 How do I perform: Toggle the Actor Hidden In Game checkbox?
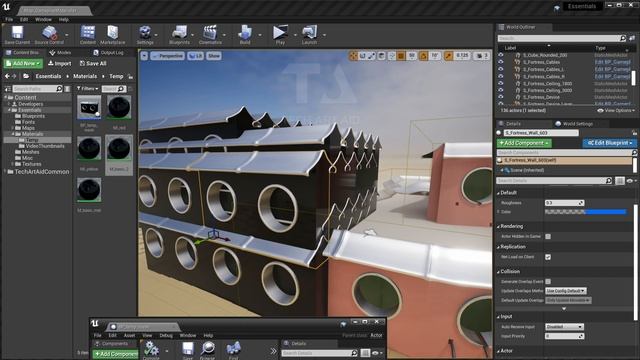coord(548,236)
